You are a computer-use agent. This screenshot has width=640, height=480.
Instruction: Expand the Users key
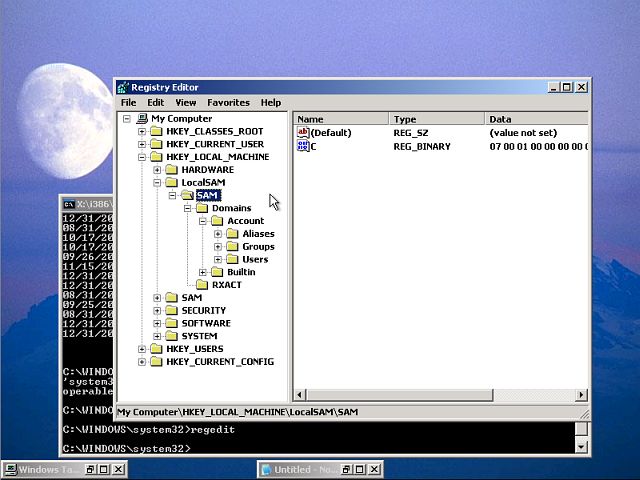(x=218, y=259)
